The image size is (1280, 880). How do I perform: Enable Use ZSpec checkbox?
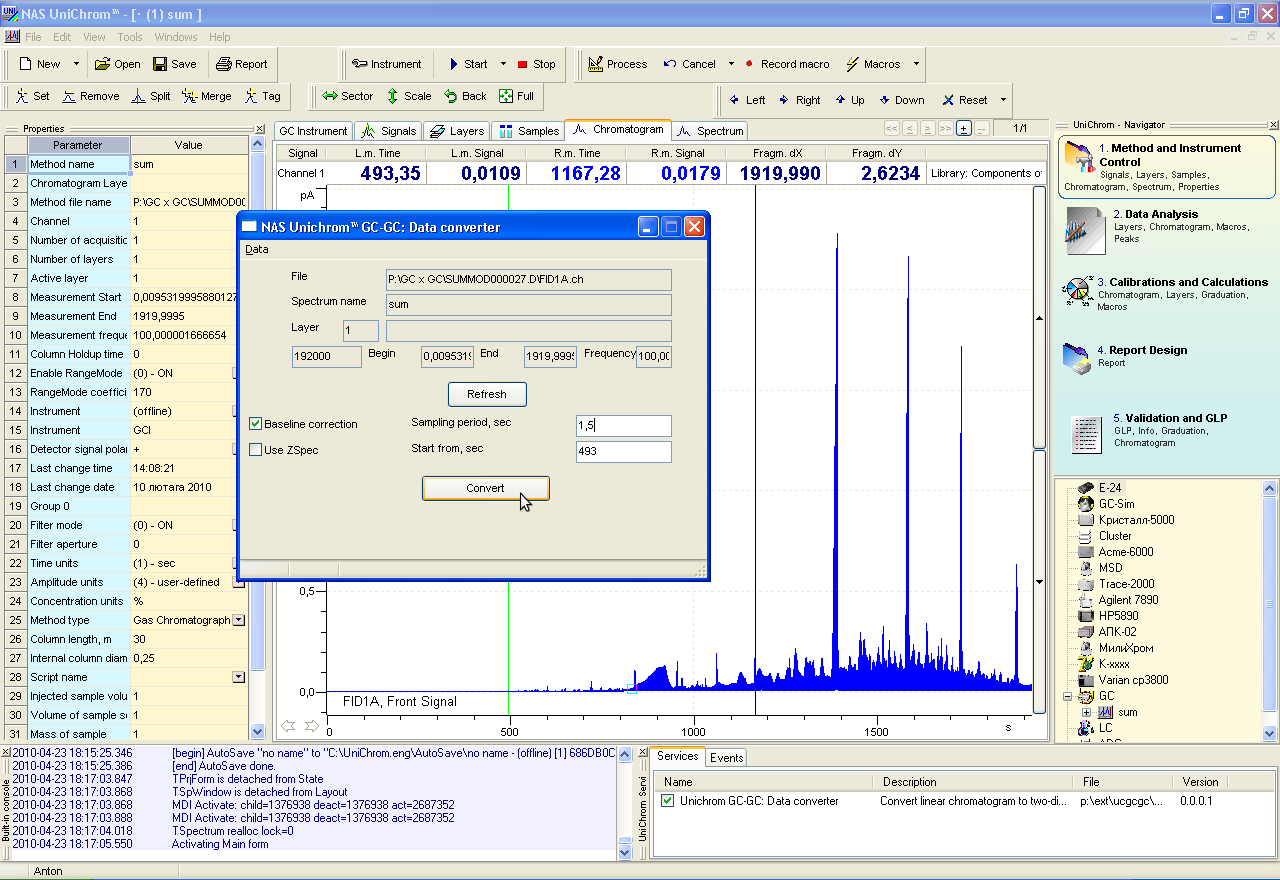(x=256, y=450)
